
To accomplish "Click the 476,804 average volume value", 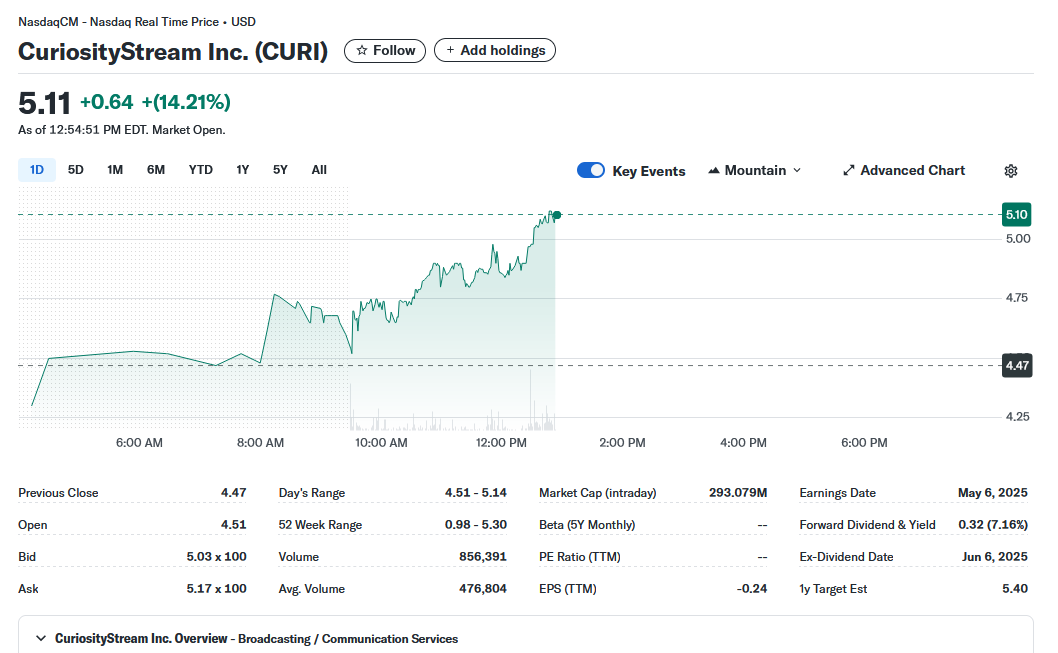I will pyautogui.click(x=482, y=588).
